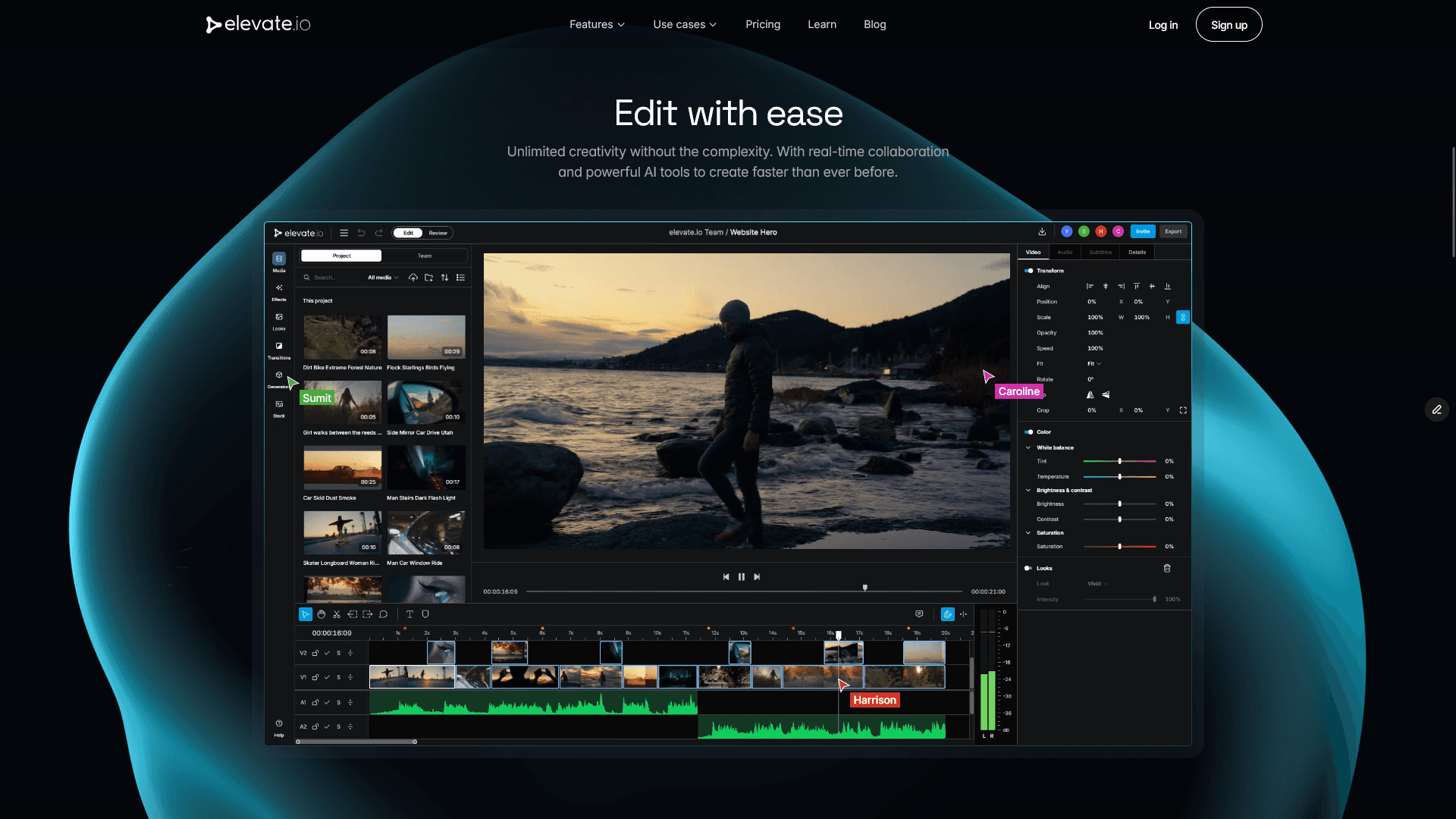The height and width of the screenshot is (819, 1456).
Task: Switch to the Details tab
Action: tap(1137, 252)
